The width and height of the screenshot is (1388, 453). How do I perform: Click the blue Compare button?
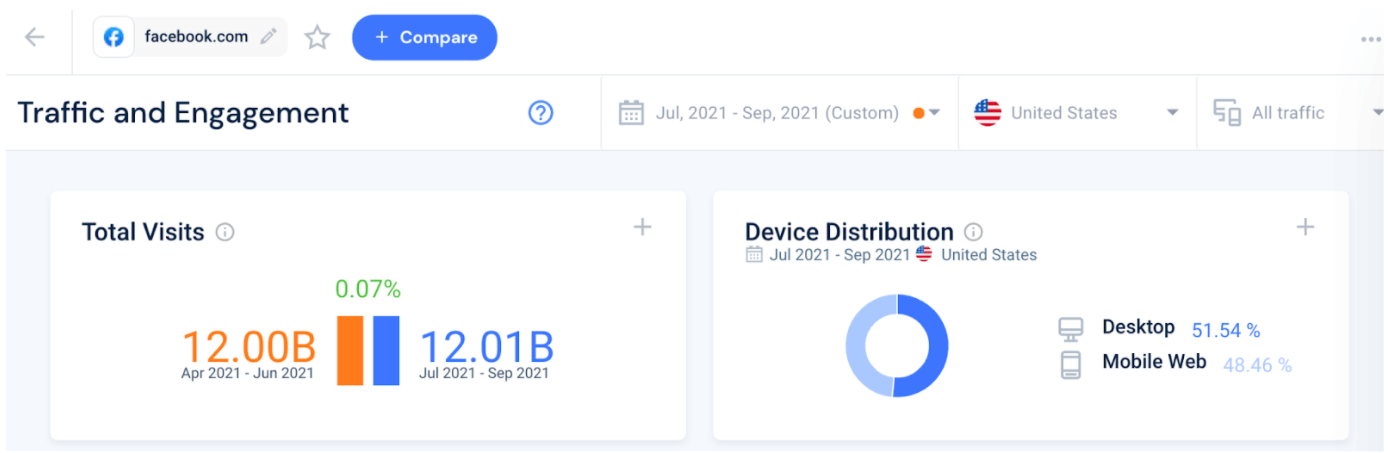pyautogui.click(x=424, y=38)
